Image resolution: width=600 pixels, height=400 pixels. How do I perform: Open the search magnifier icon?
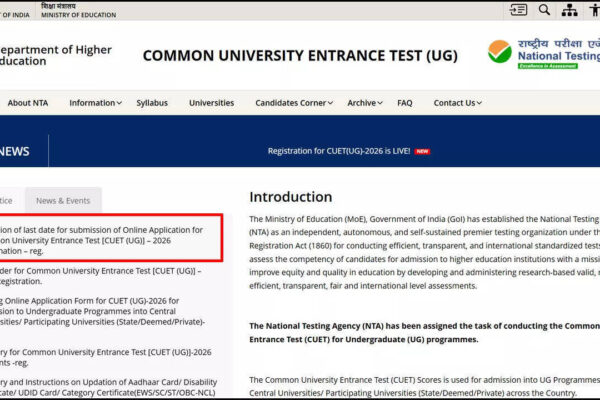pyautogui.click(x=544, y=10)
